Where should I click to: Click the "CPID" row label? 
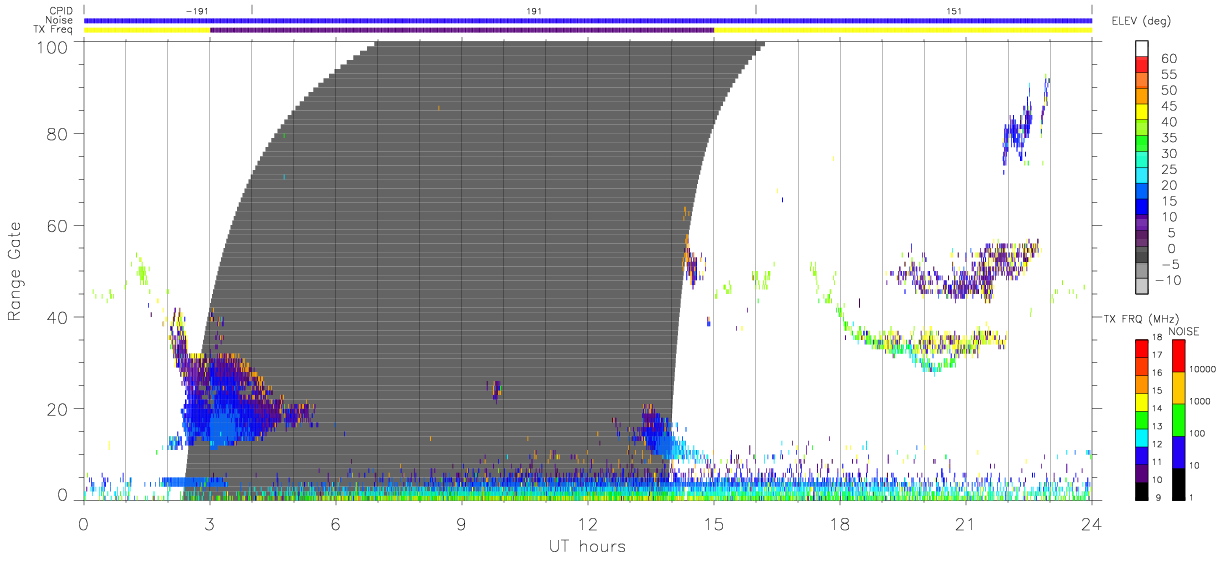coord(60,10)
